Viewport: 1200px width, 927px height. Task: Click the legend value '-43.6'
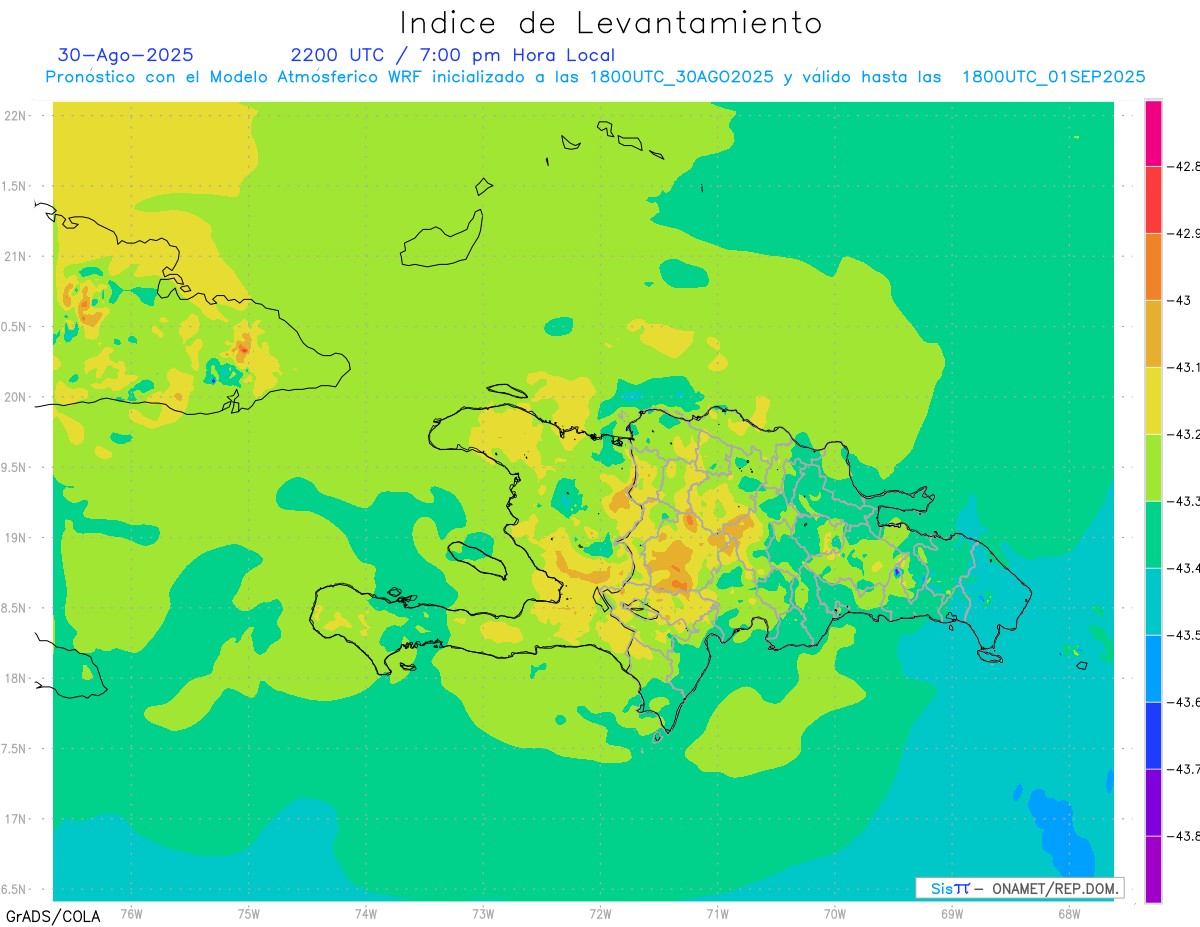(1185, 702)
